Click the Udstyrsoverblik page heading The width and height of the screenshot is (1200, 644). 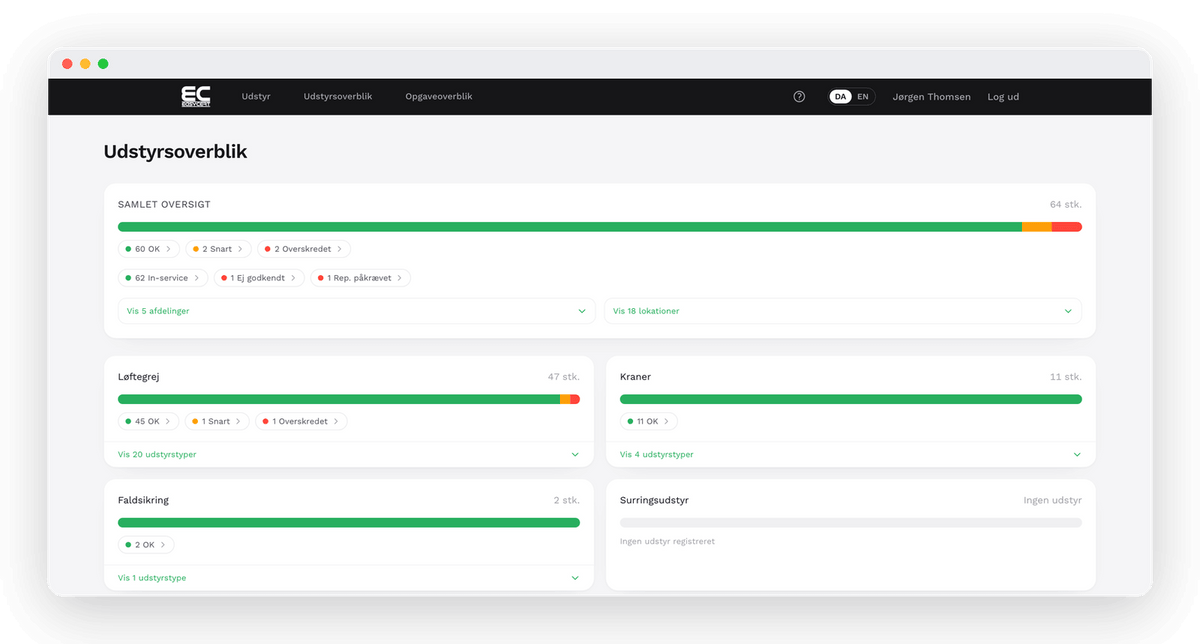click(175, 152)
